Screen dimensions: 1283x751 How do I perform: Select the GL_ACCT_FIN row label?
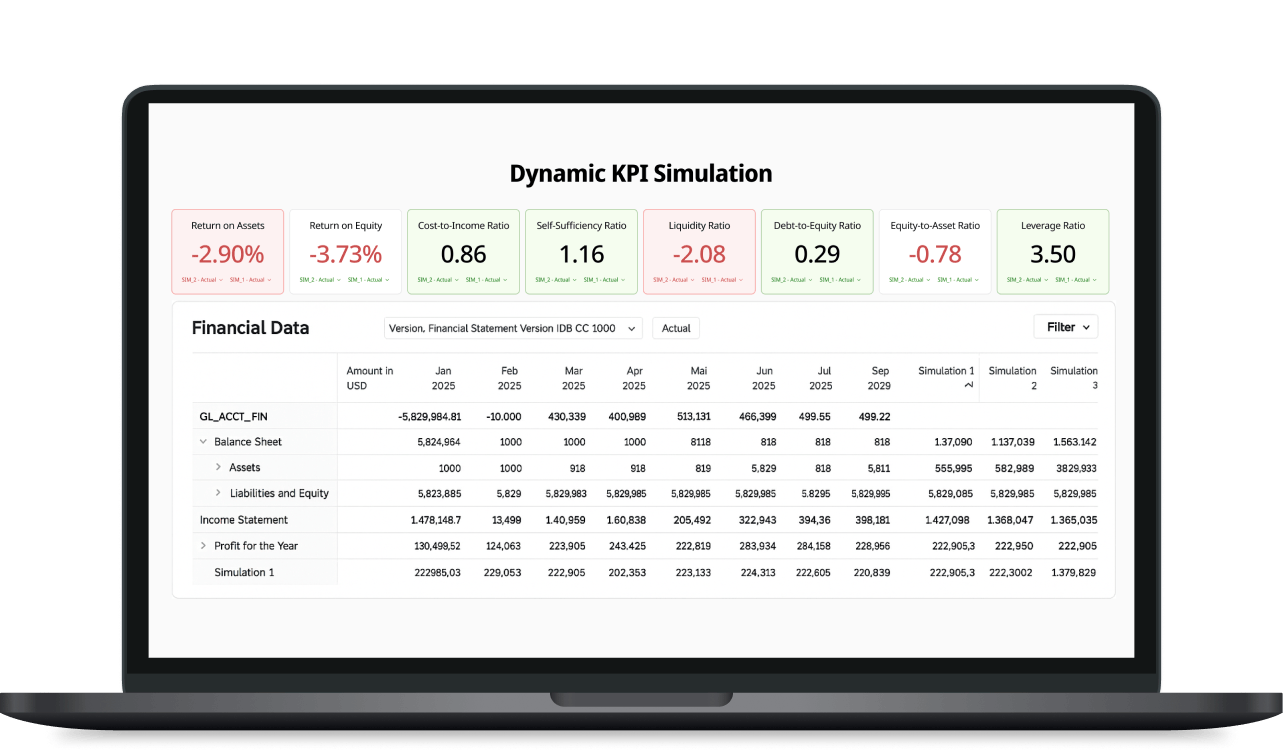coord(233,416)
